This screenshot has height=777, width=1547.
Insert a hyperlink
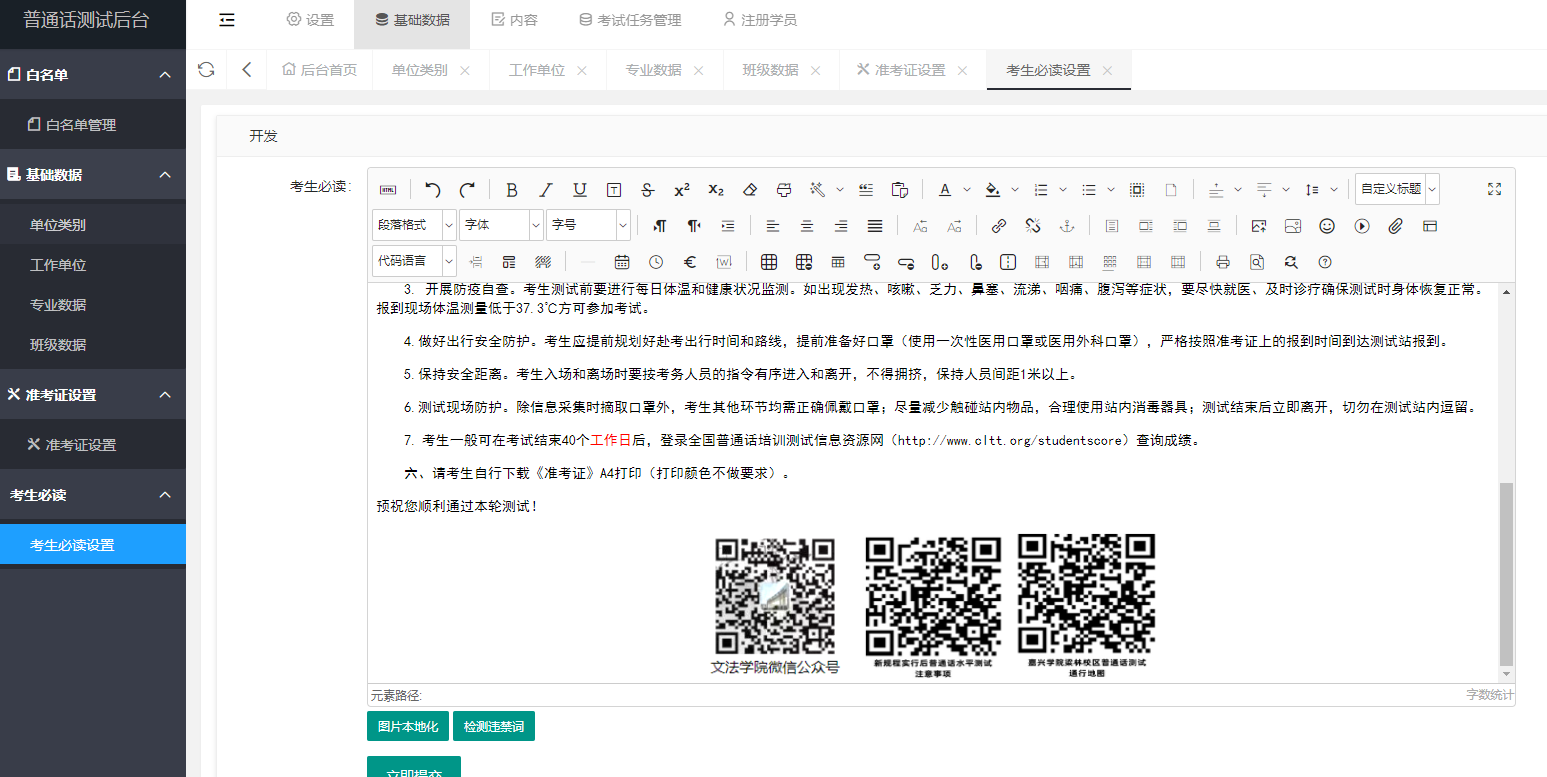coord(999,226)
